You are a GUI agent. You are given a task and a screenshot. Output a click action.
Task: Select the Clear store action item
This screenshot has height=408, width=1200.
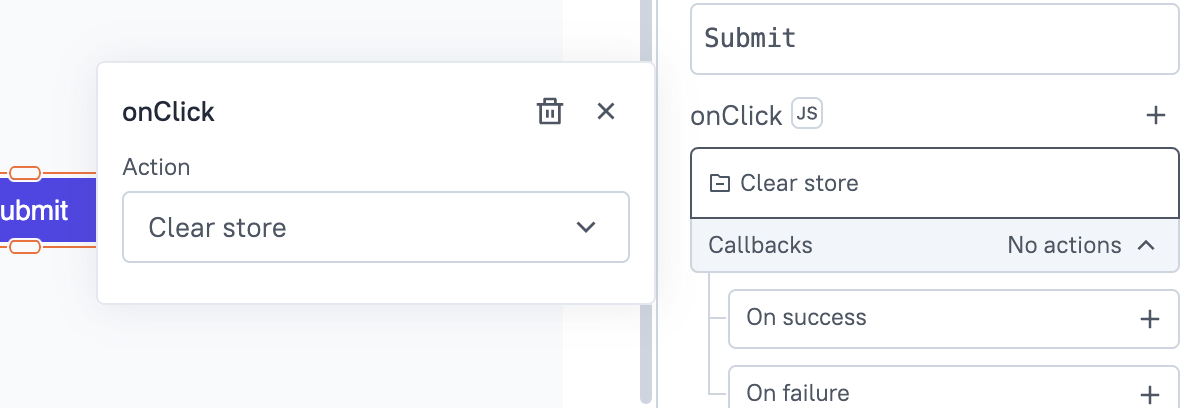click(x=934, y=183)
